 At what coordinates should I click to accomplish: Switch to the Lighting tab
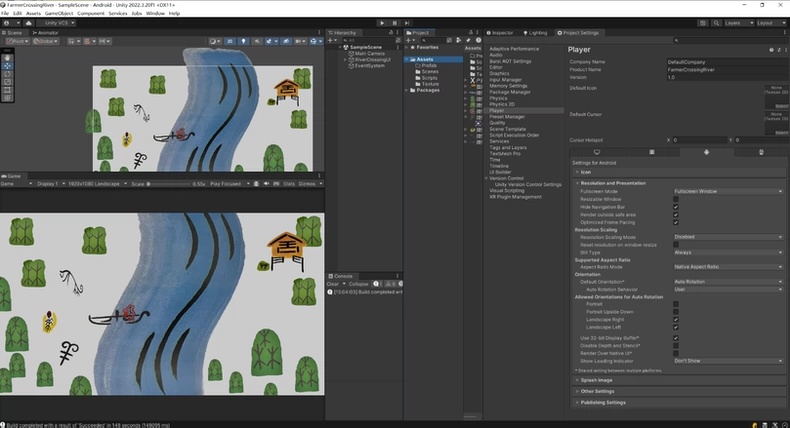pos(535,33)
